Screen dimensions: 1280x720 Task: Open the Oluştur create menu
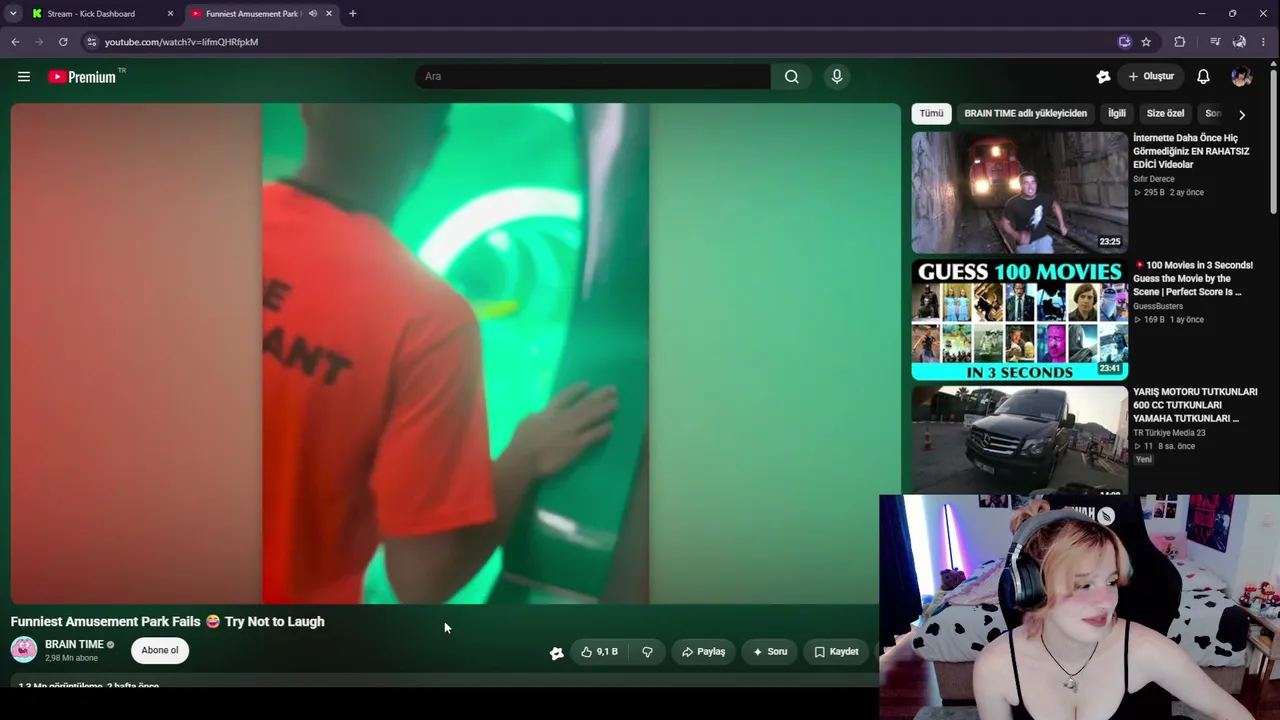1151,77
